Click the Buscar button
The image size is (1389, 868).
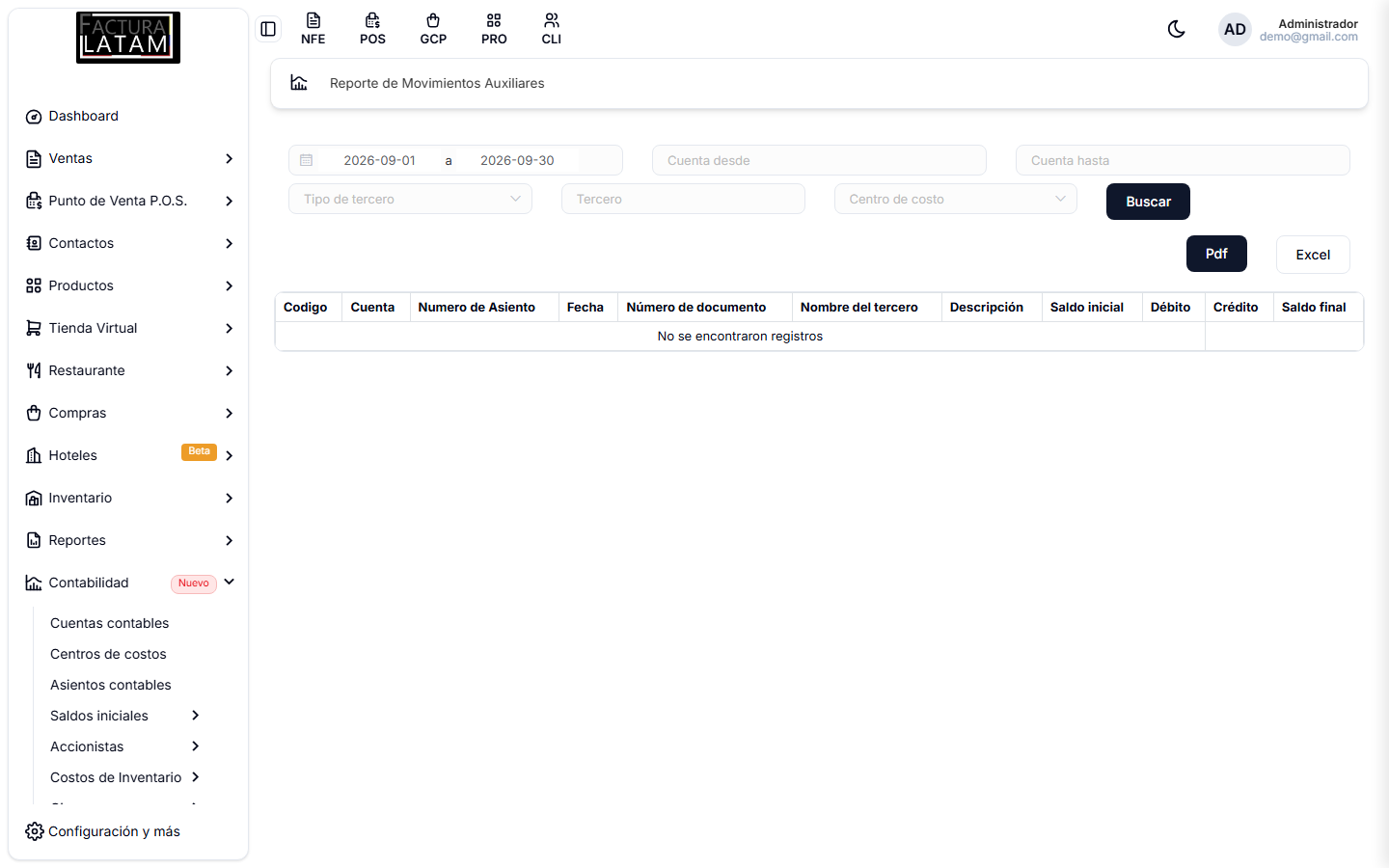click(x=1148, y=202)
